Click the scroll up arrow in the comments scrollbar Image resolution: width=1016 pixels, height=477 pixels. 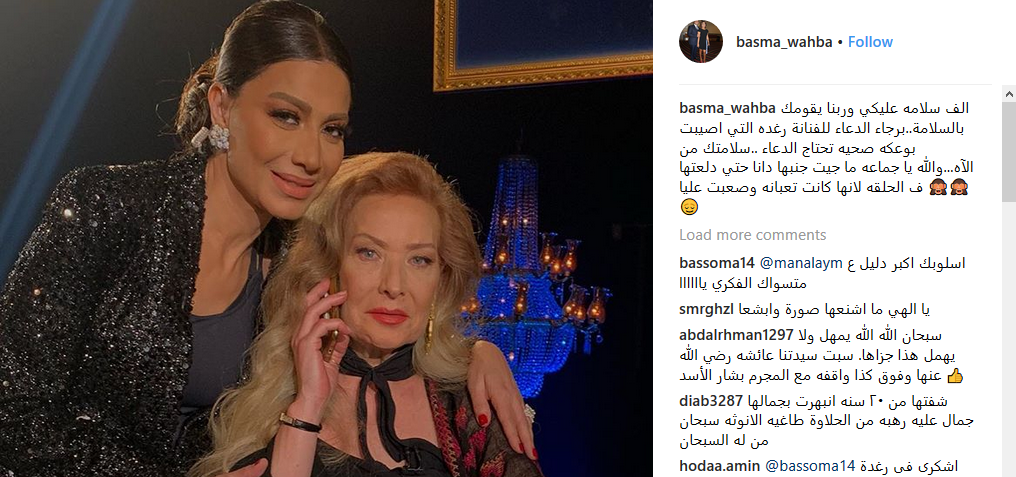tap(1009, 95)
